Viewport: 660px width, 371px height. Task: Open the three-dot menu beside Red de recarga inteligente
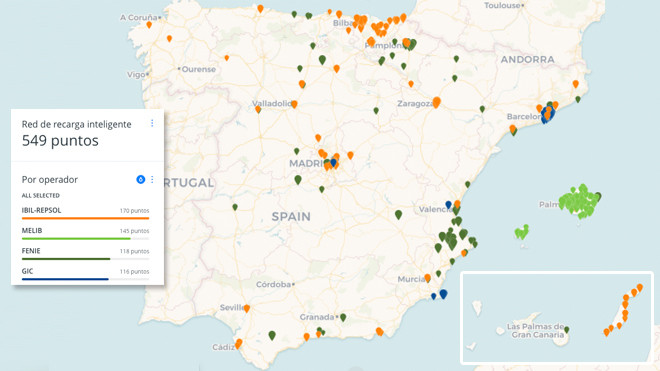(152, 123)
